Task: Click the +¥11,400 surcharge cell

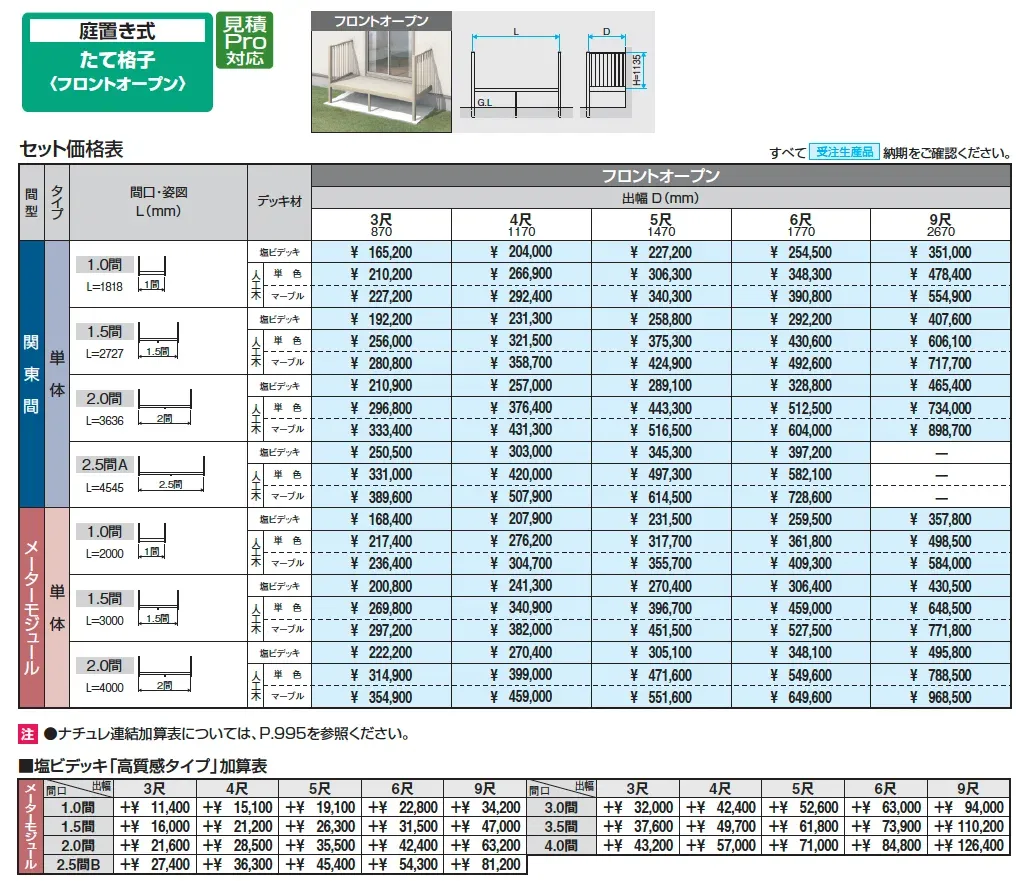Action: pos(155,808)
